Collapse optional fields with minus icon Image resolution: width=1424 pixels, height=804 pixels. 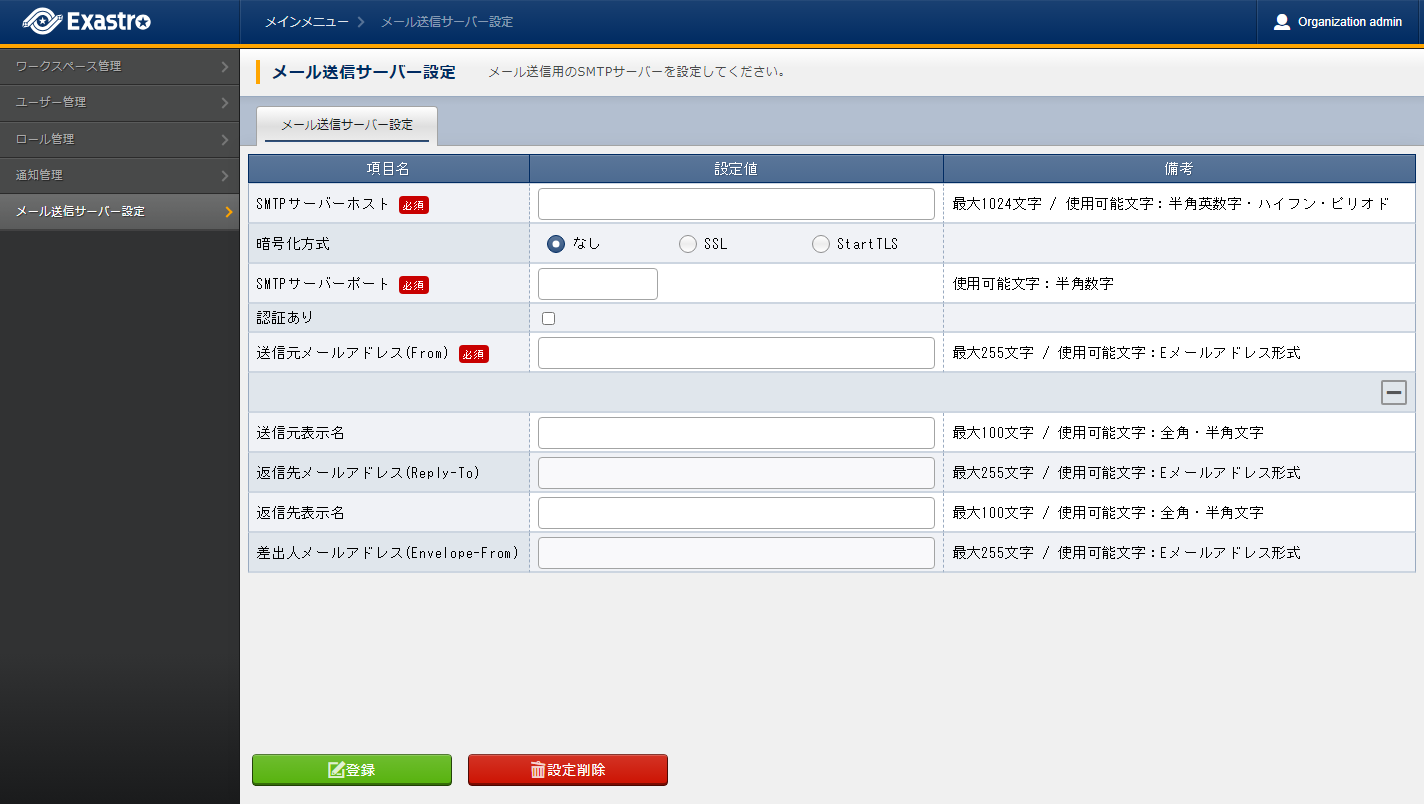tap(1393, 392)
